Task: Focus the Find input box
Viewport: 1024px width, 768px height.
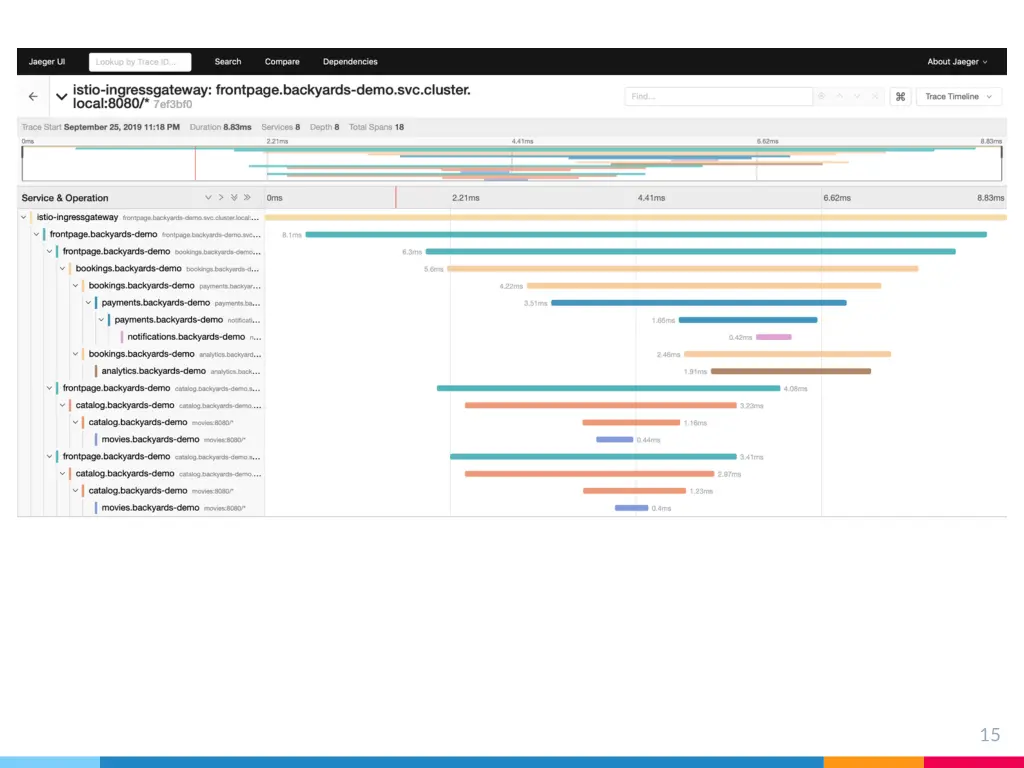Action: tap(718, 97)
